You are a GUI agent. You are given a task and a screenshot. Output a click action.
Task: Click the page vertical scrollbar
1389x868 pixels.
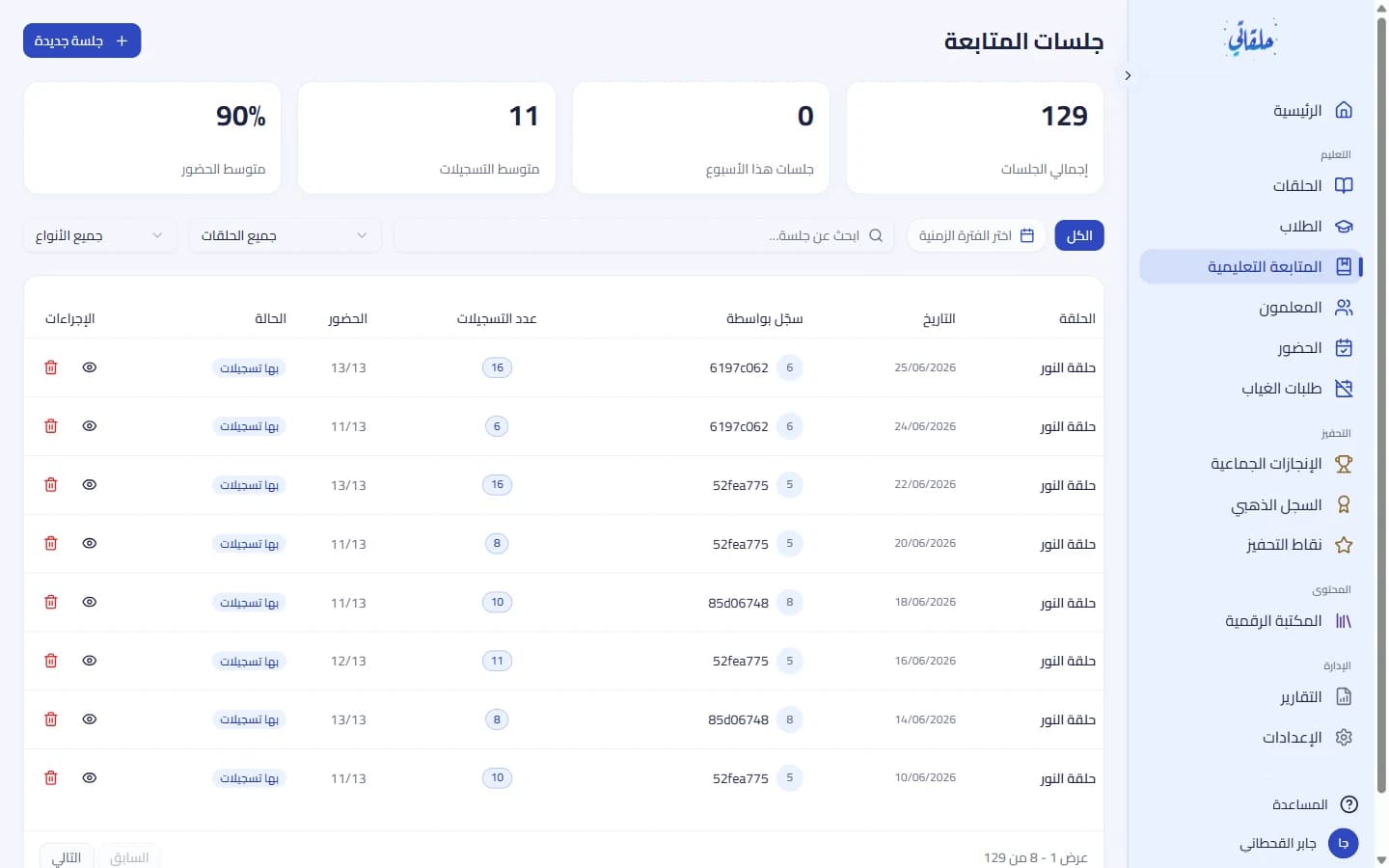1381,405
